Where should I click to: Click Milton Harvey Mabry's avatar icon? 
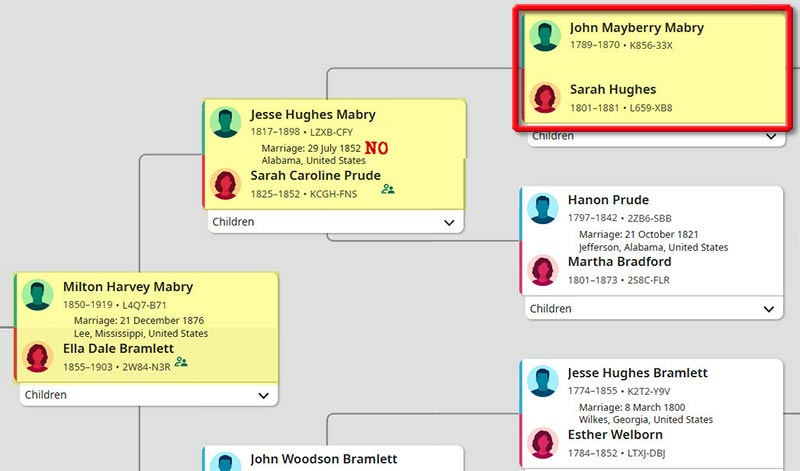pyautogui.click(x=39, y=295)
